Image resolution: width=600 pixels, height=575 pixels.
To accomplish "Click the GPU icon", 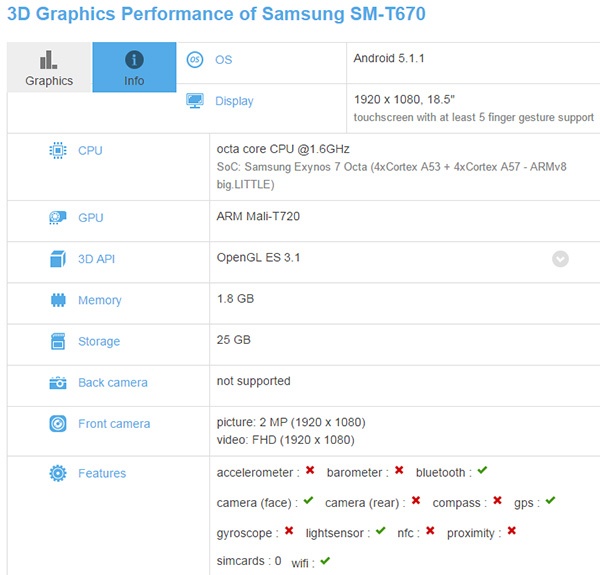I will coord(58,218).
